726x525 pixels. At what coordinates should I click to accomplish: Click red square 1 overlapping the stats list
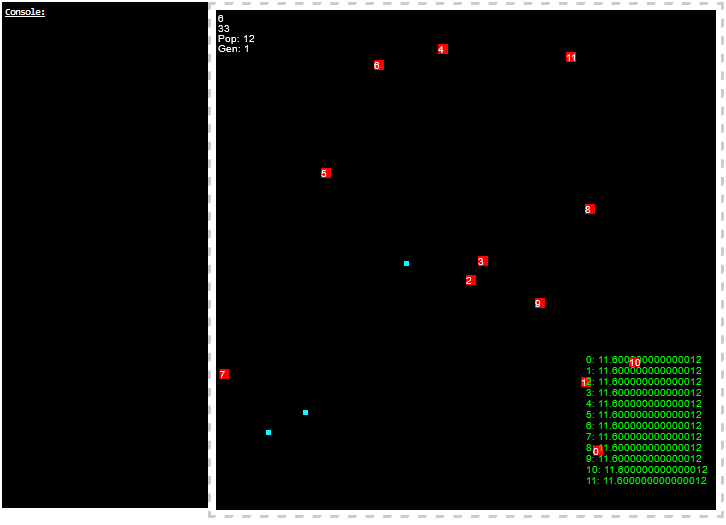click(x=586, y=382)
